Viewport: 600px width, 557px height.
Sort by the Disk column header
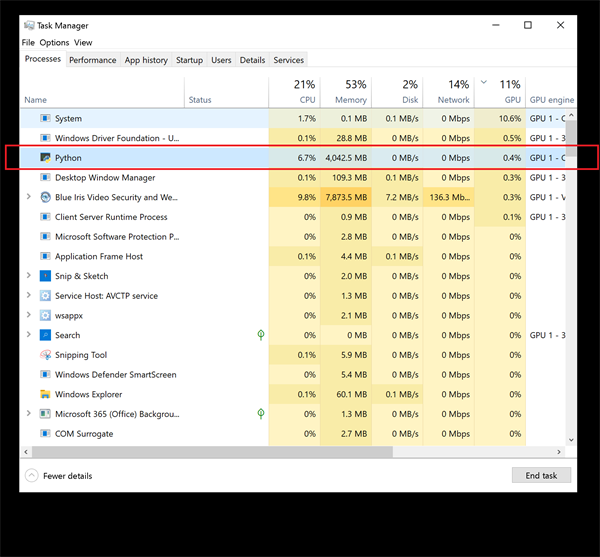click(x=397, y=92)
